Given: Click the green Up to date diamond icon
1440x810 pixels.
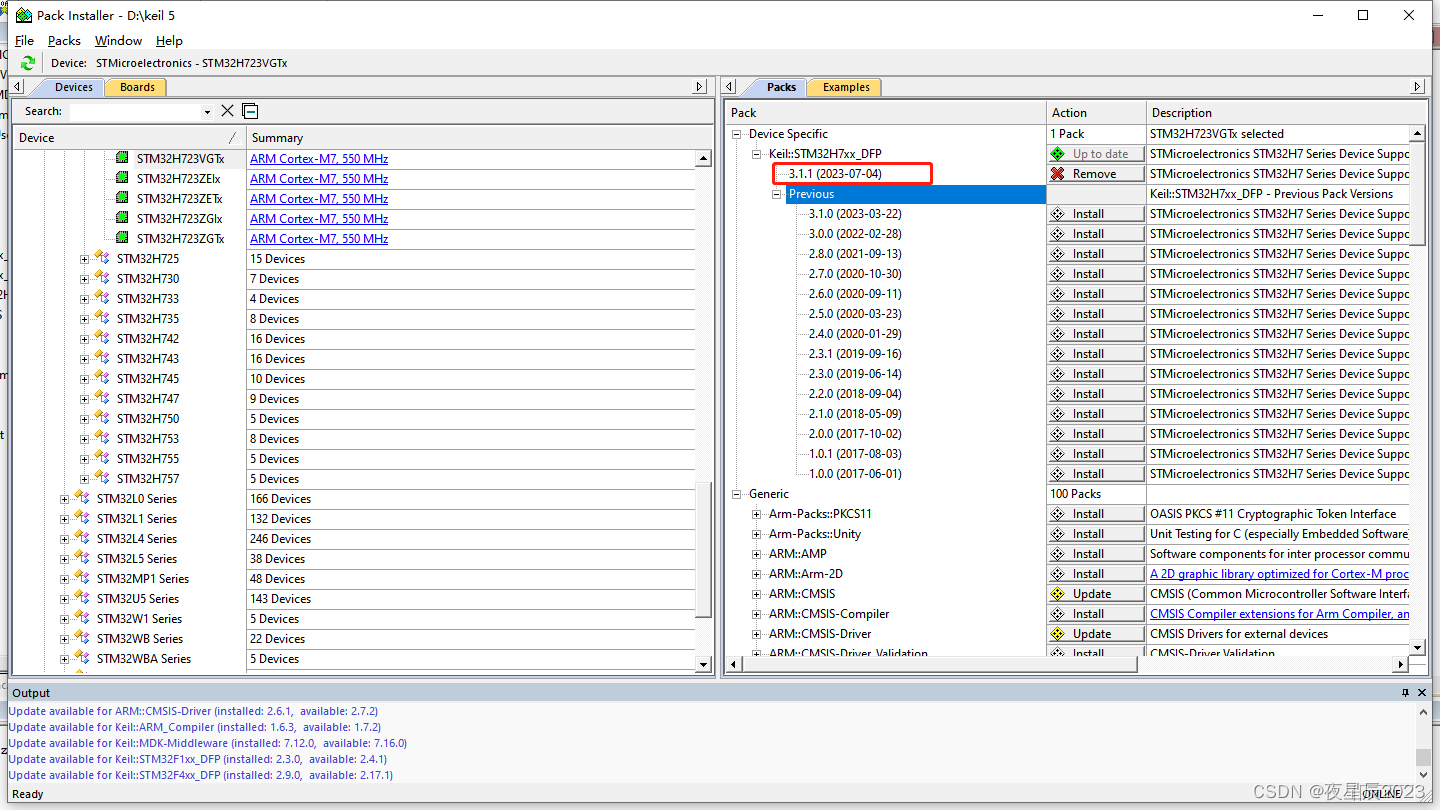Looking at the screenshot, I should tap(1058, 154).
